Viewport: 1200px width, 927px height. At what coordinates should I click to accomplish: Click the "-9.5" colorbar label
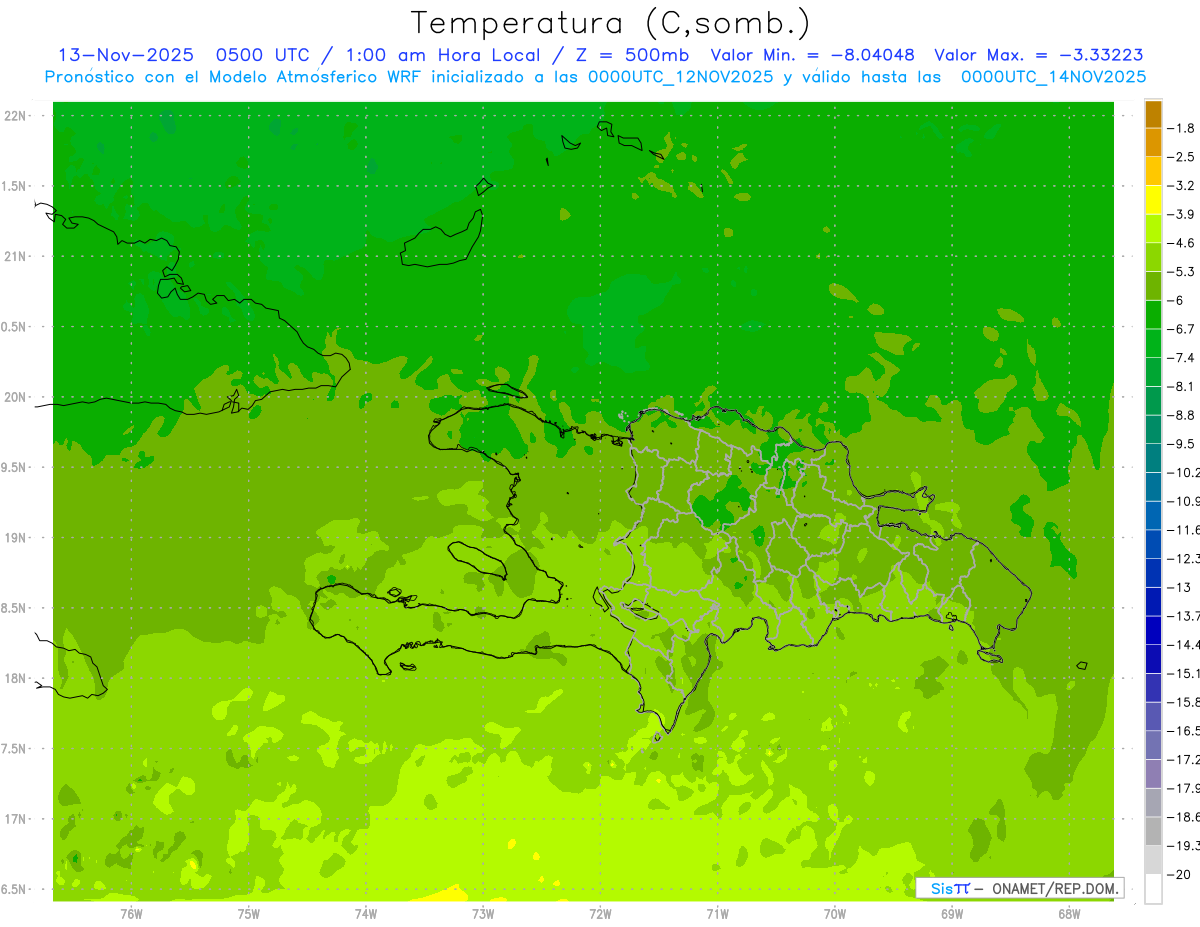click(1182, 443)
